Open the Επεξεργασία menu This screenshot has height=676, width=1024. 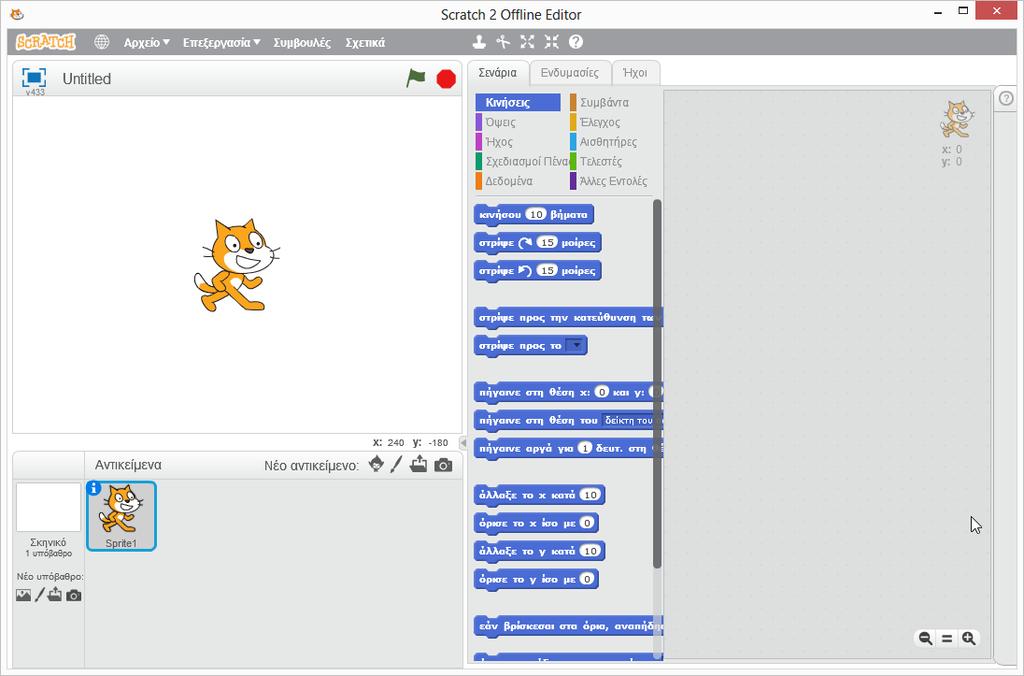point(221,42)
